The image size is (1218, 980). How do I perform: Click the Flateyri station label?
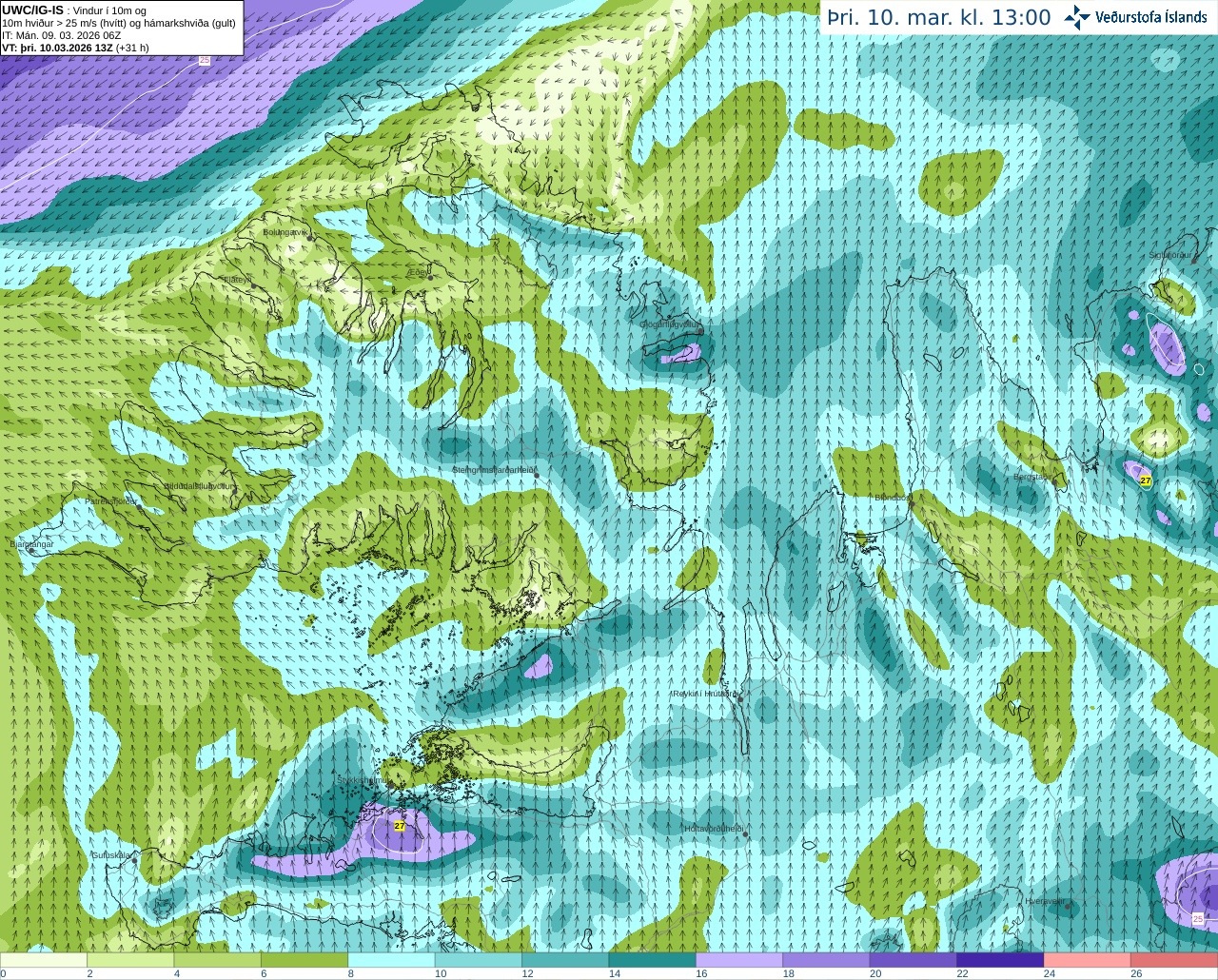[237, 280]
